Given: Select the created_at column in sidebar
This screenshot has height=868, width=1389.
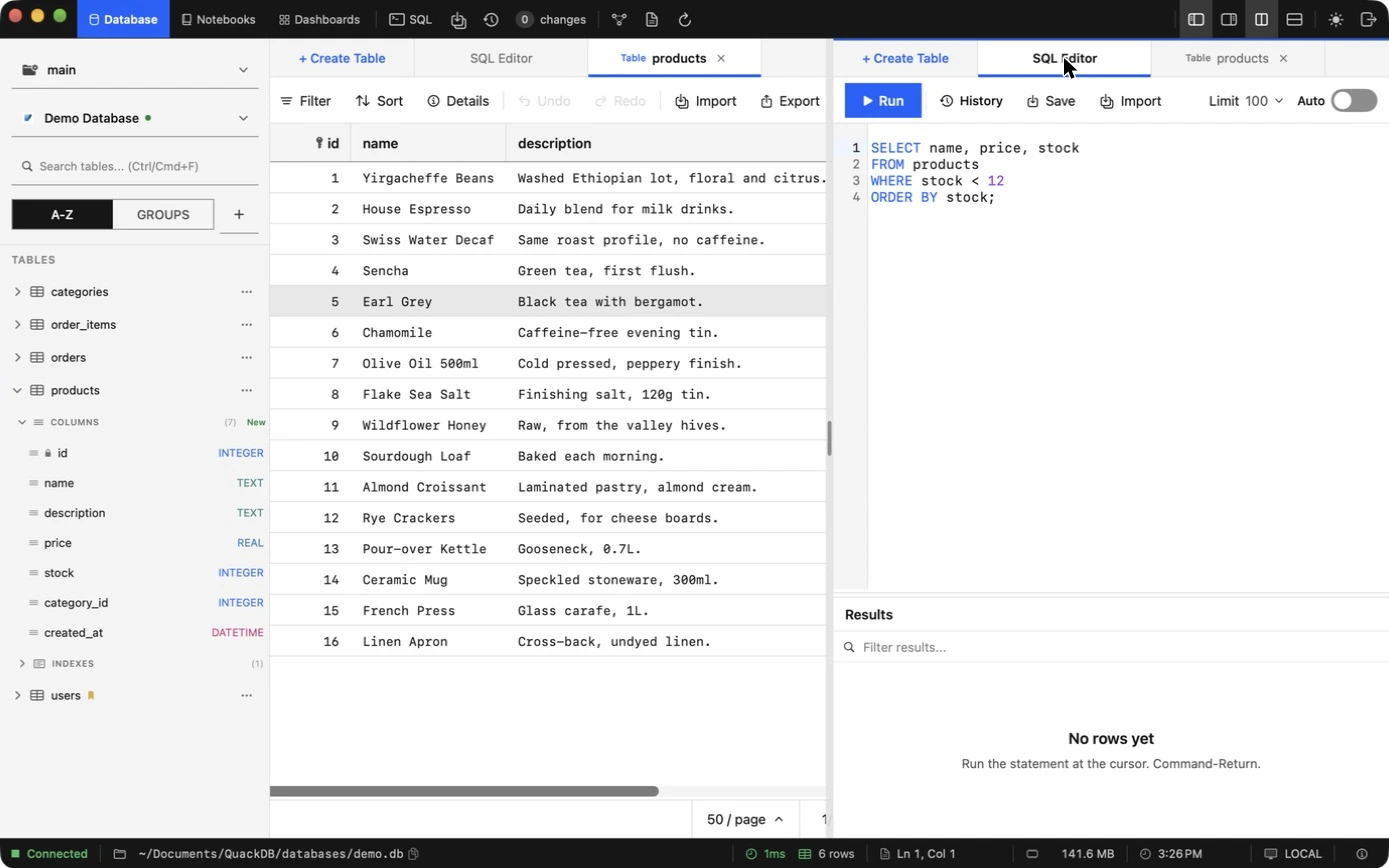Looking at the screenshot, I should tap(135, 633).
